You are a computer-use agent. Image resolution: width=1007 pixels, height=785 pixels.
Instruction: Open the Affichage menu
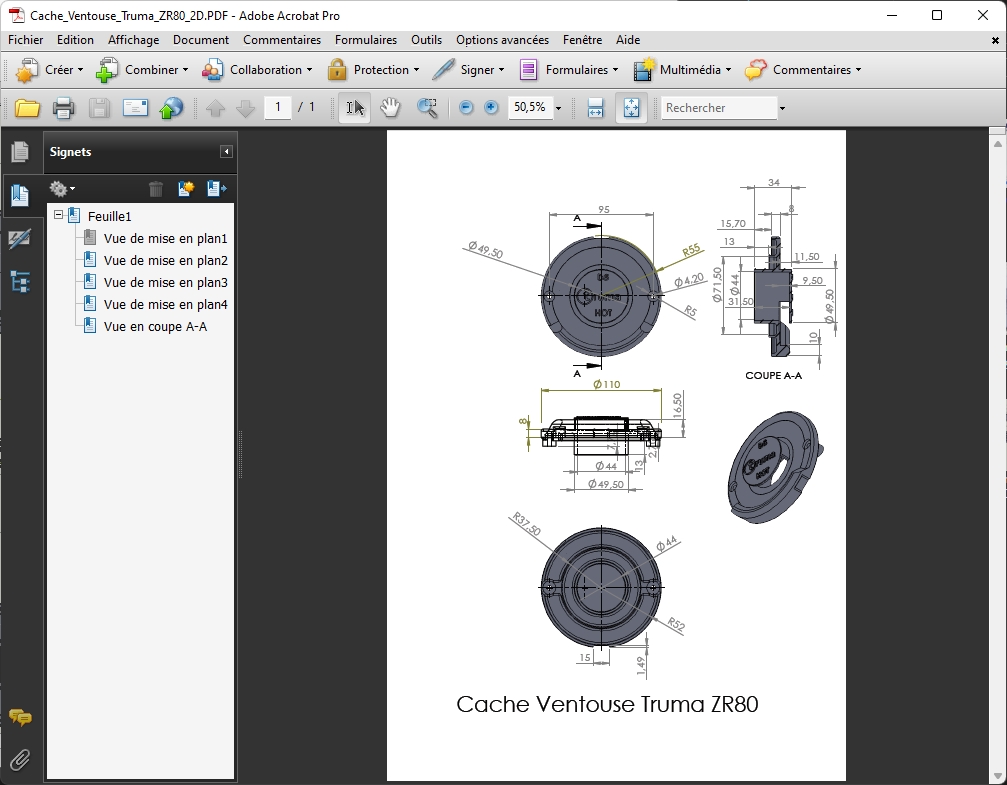[133, 40]
